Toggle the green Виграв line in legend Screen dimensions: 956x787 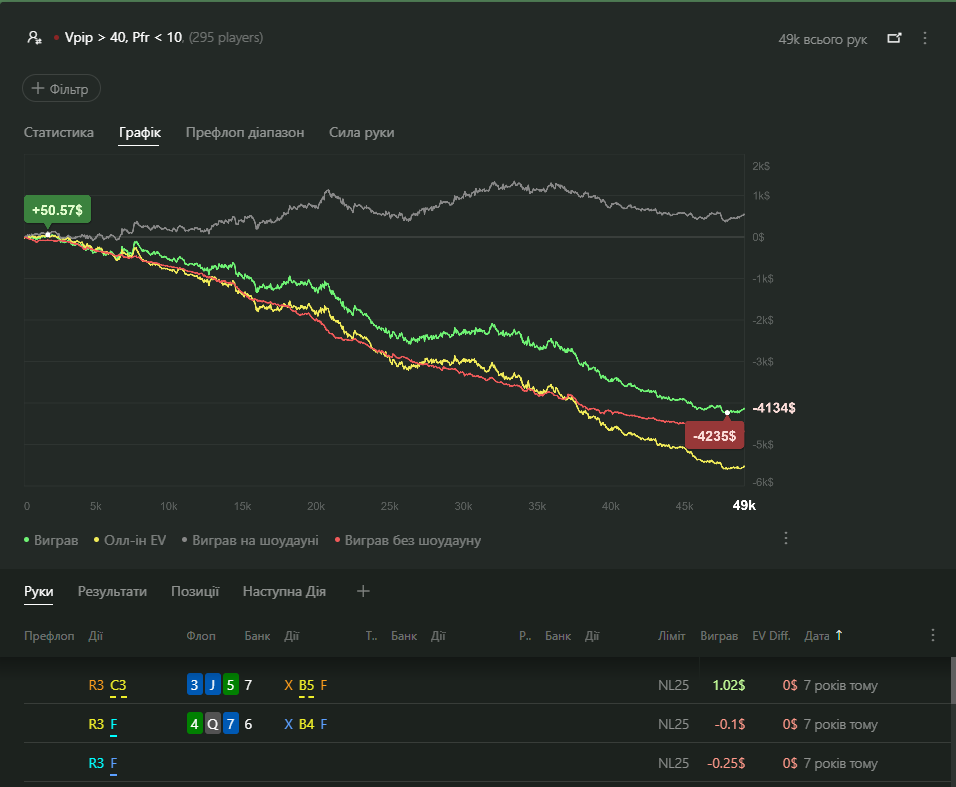pyautogui.click(x=51, y=540)
